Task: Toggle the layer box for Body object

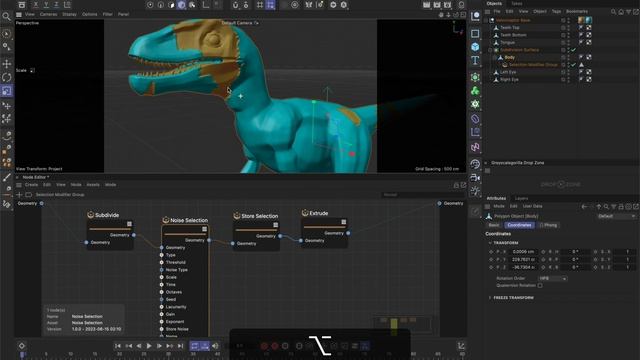Action: [x=563, y=57]
